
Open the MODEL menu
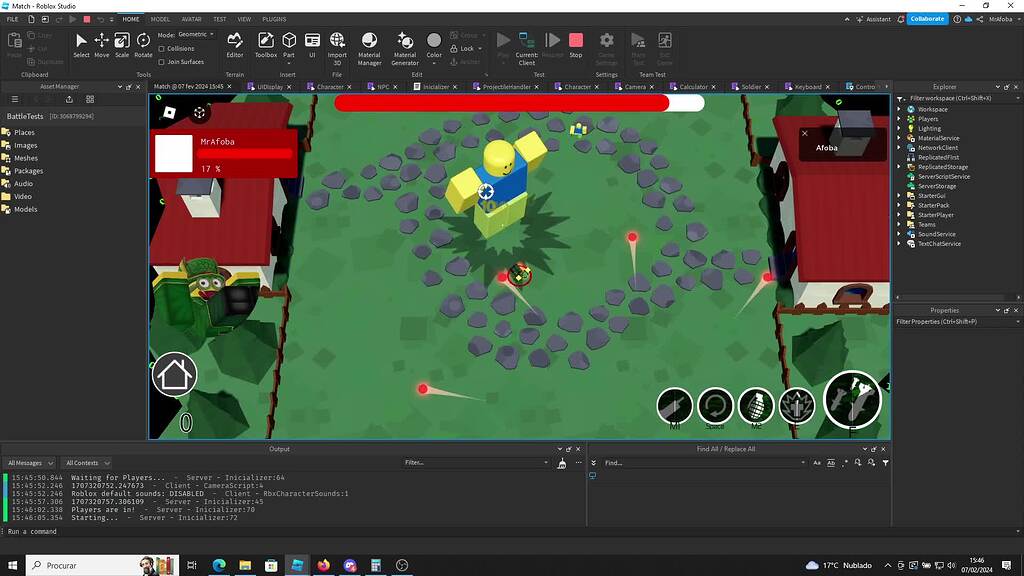tap(161, 18)
